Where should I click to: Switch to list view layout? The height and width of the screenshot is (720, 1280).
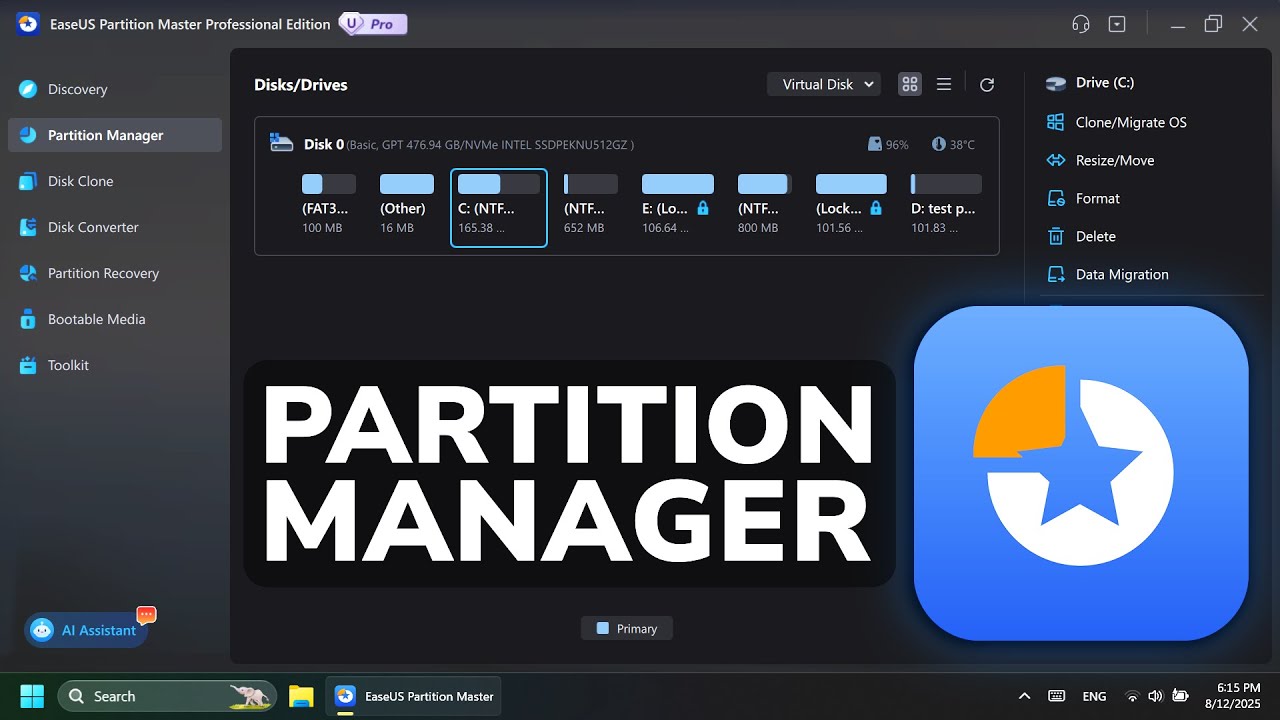click(943, 84)
